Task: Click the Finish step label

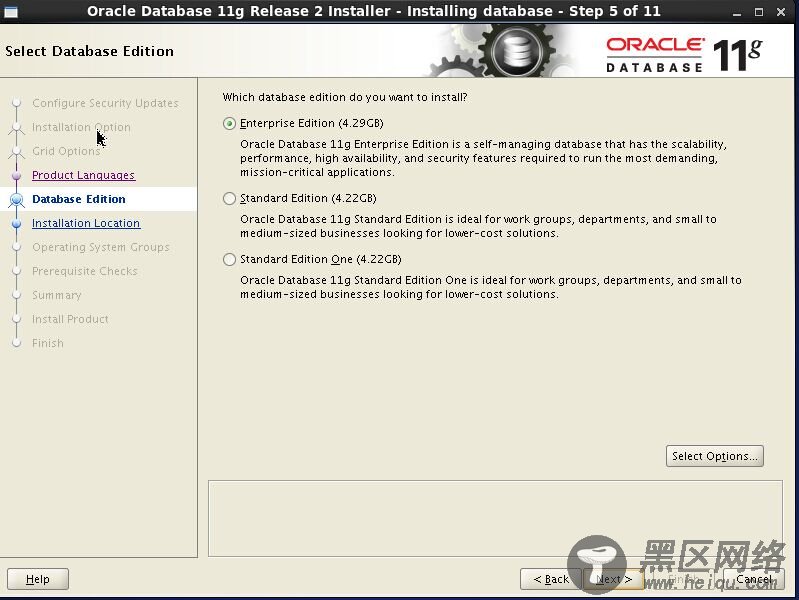Action: coord(47,343)
